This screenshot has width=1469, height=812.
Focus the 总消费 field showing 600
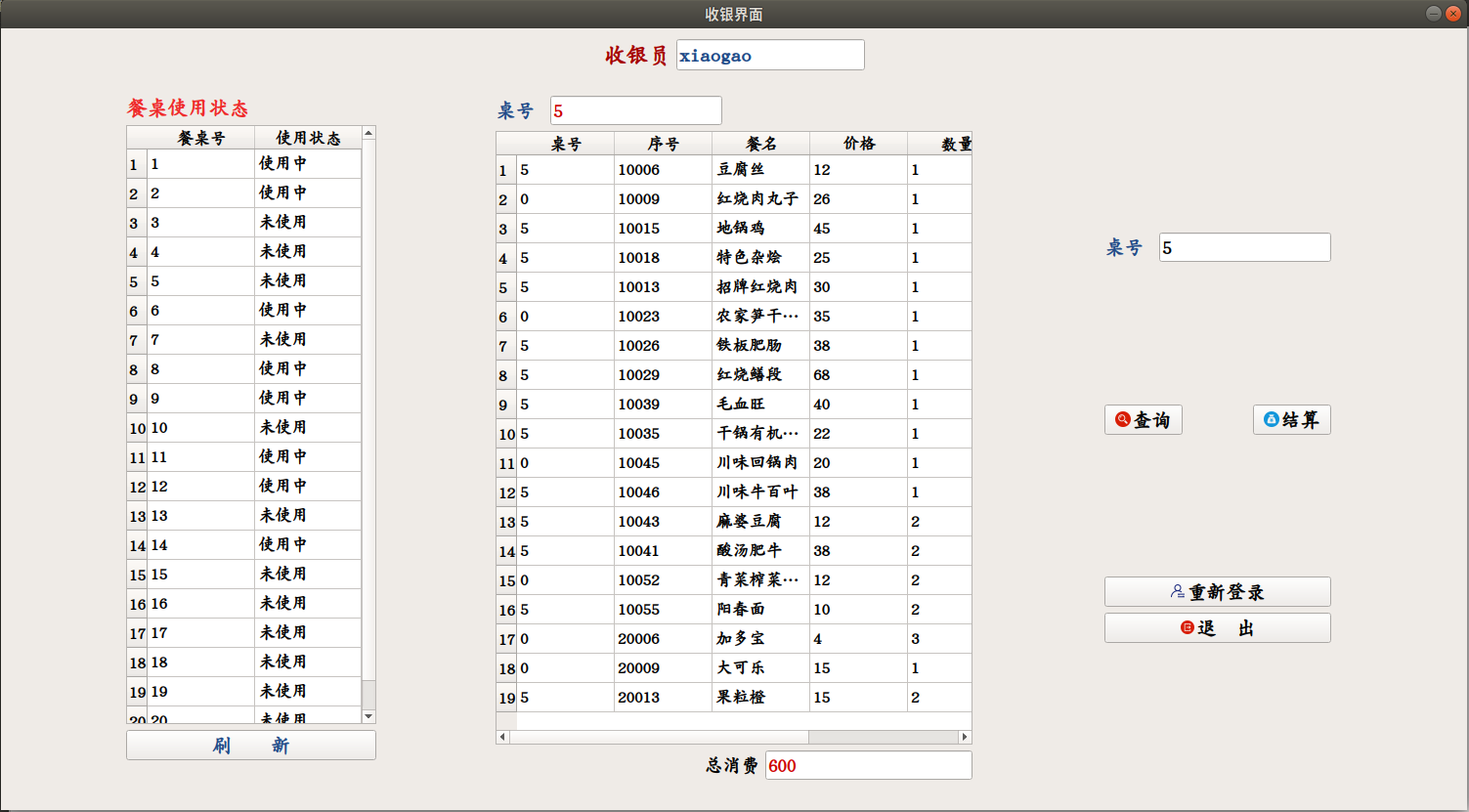868,765
